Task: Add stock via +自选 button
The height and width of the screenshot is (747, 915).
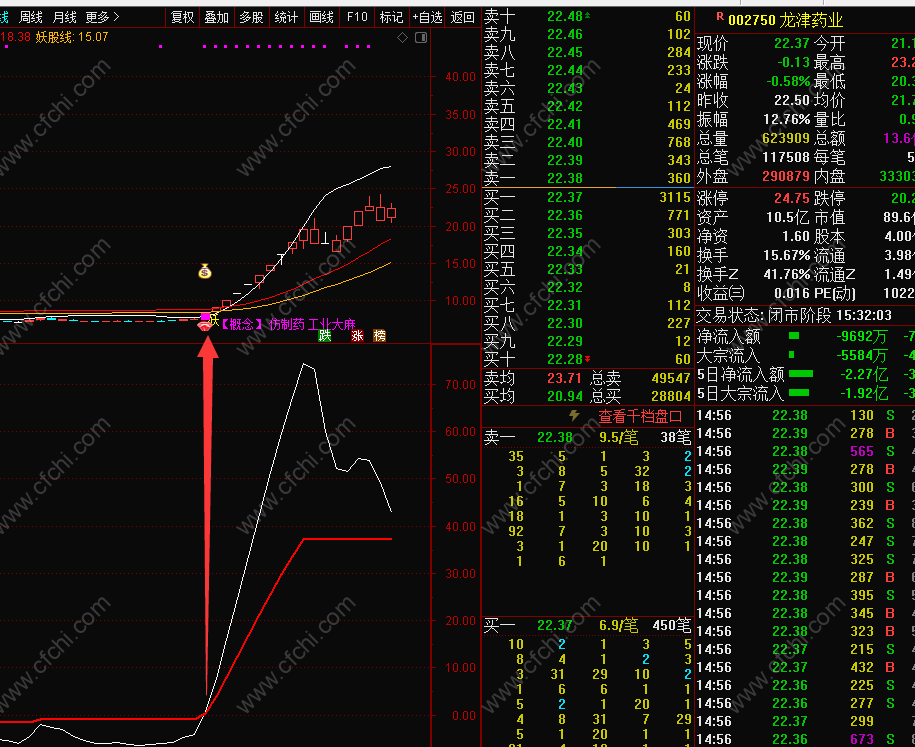Action: [x=428, y=18]
